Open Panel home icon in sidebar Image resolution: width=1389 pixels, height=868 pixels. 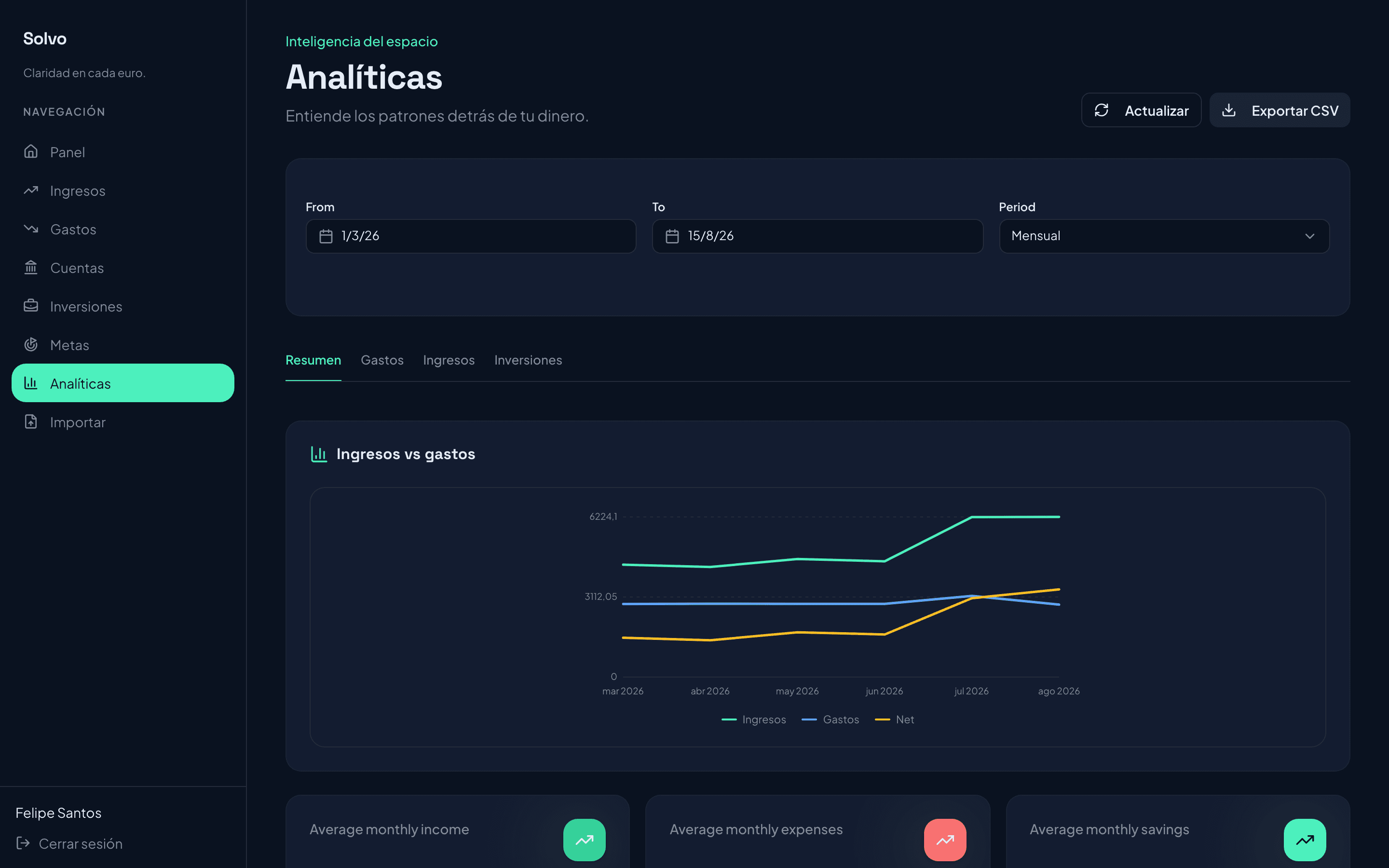pos(31,151)
